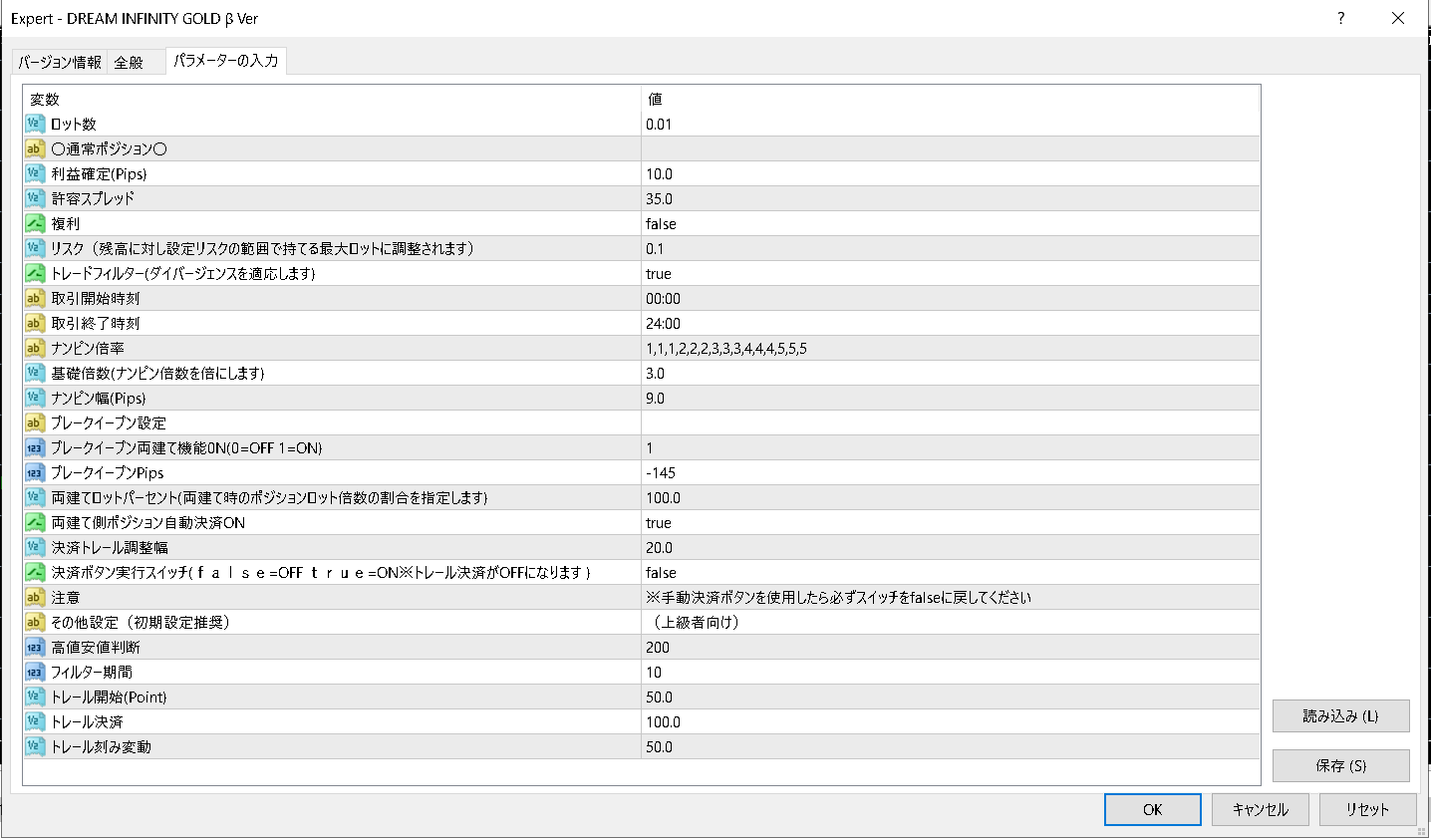Edit the 利益確定 value 10.0
This screenshot has height=840, width=1431.
tap(659, 173)
